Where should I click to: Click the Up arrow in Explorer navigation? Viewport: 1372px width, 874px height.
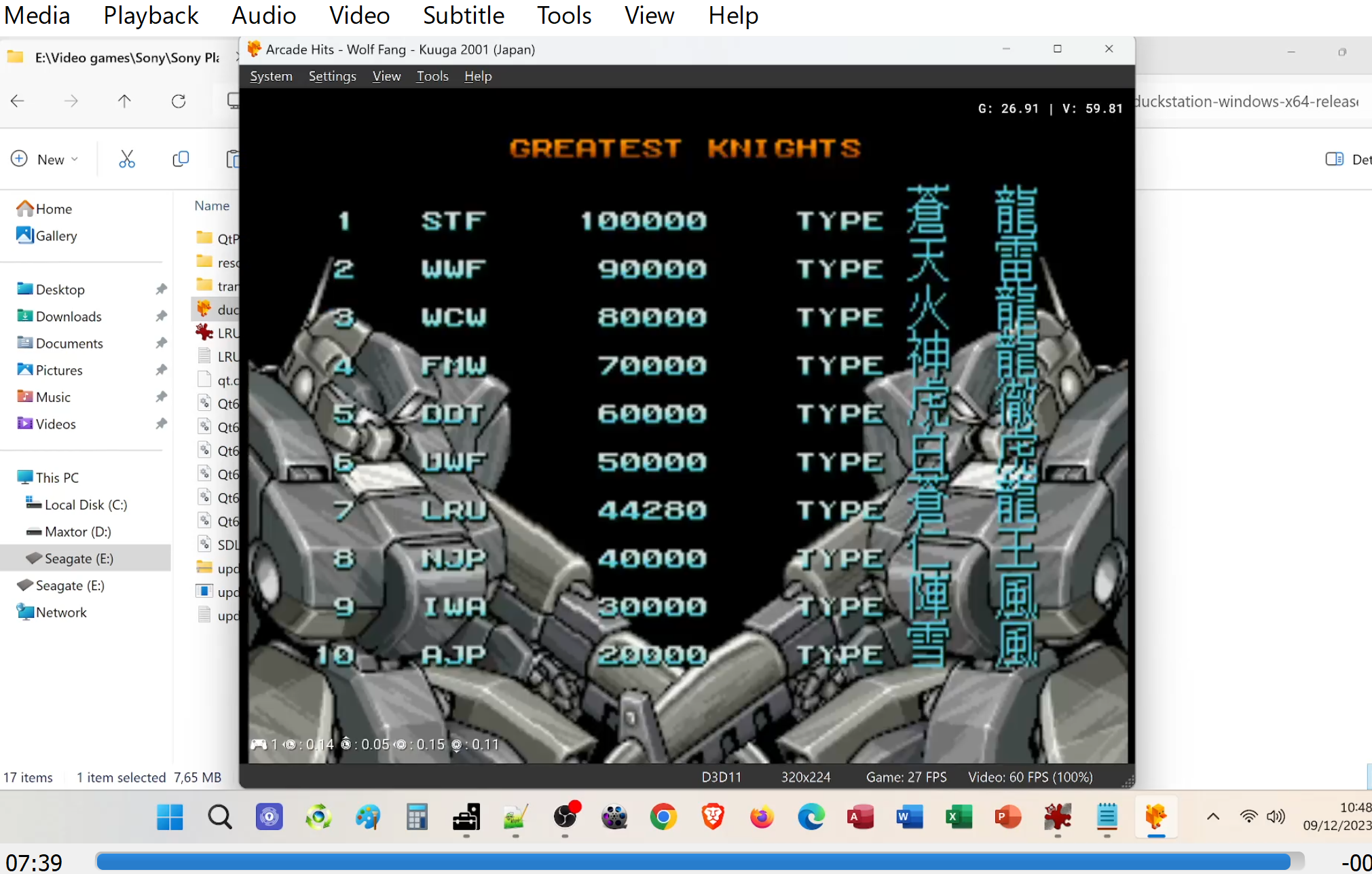coord(124,101)
